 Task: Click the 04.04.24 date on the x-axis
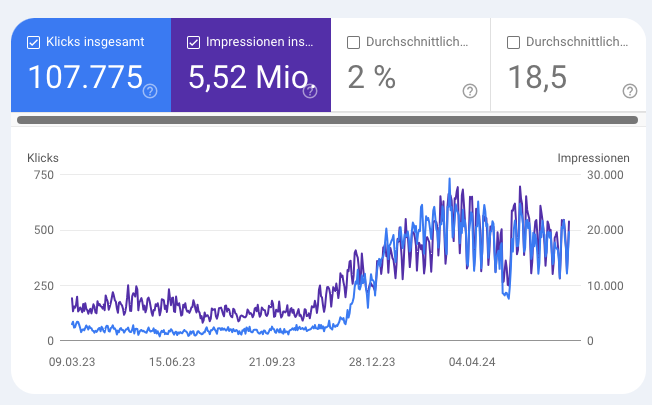click(470, 363)
